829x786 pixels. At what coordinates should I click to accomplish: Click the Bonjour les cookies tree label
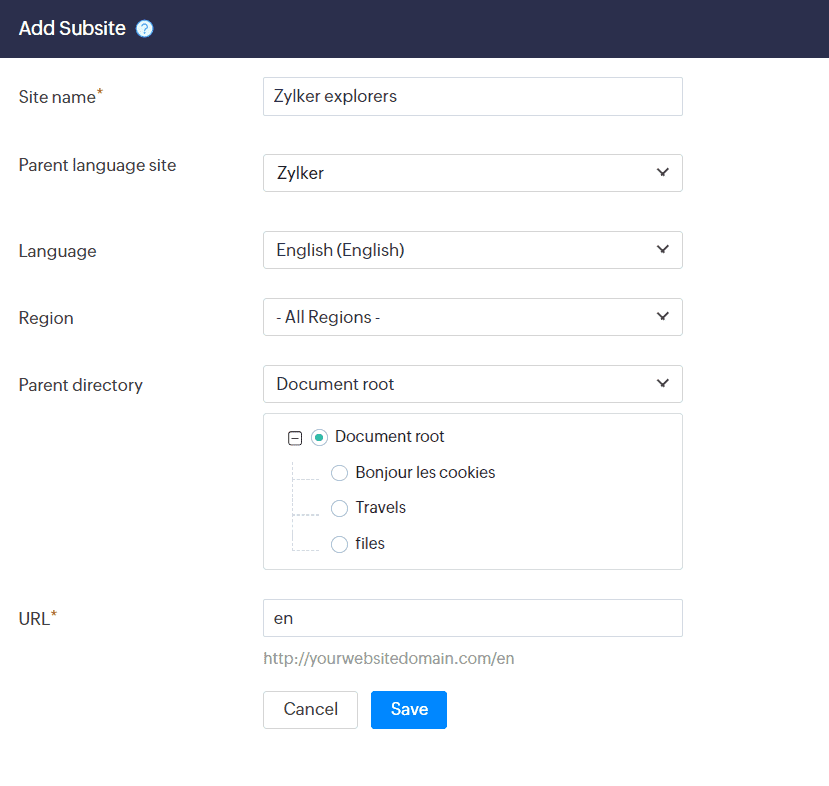[425, 472]
